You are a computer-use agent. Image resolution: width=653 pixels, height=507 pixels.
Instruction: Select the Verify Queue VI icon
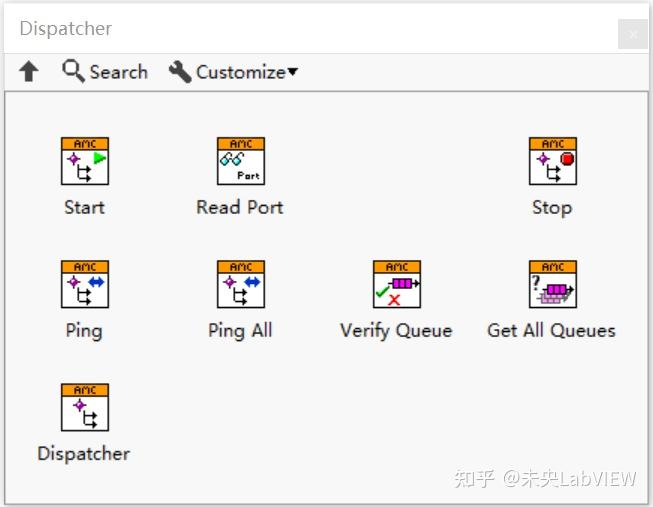pyautogui.click(x=396, y=285)
